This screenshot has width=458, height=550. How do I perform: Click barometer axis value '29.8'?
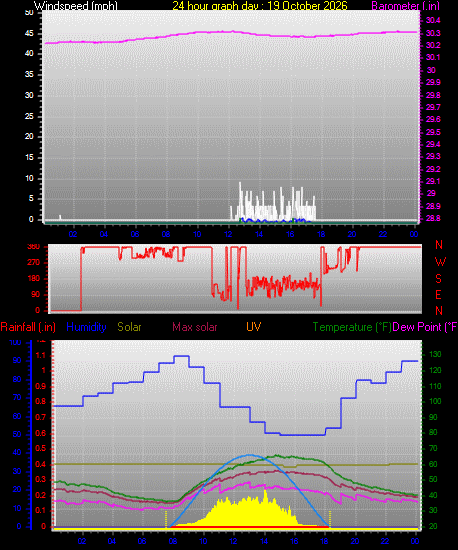point(433,95)
